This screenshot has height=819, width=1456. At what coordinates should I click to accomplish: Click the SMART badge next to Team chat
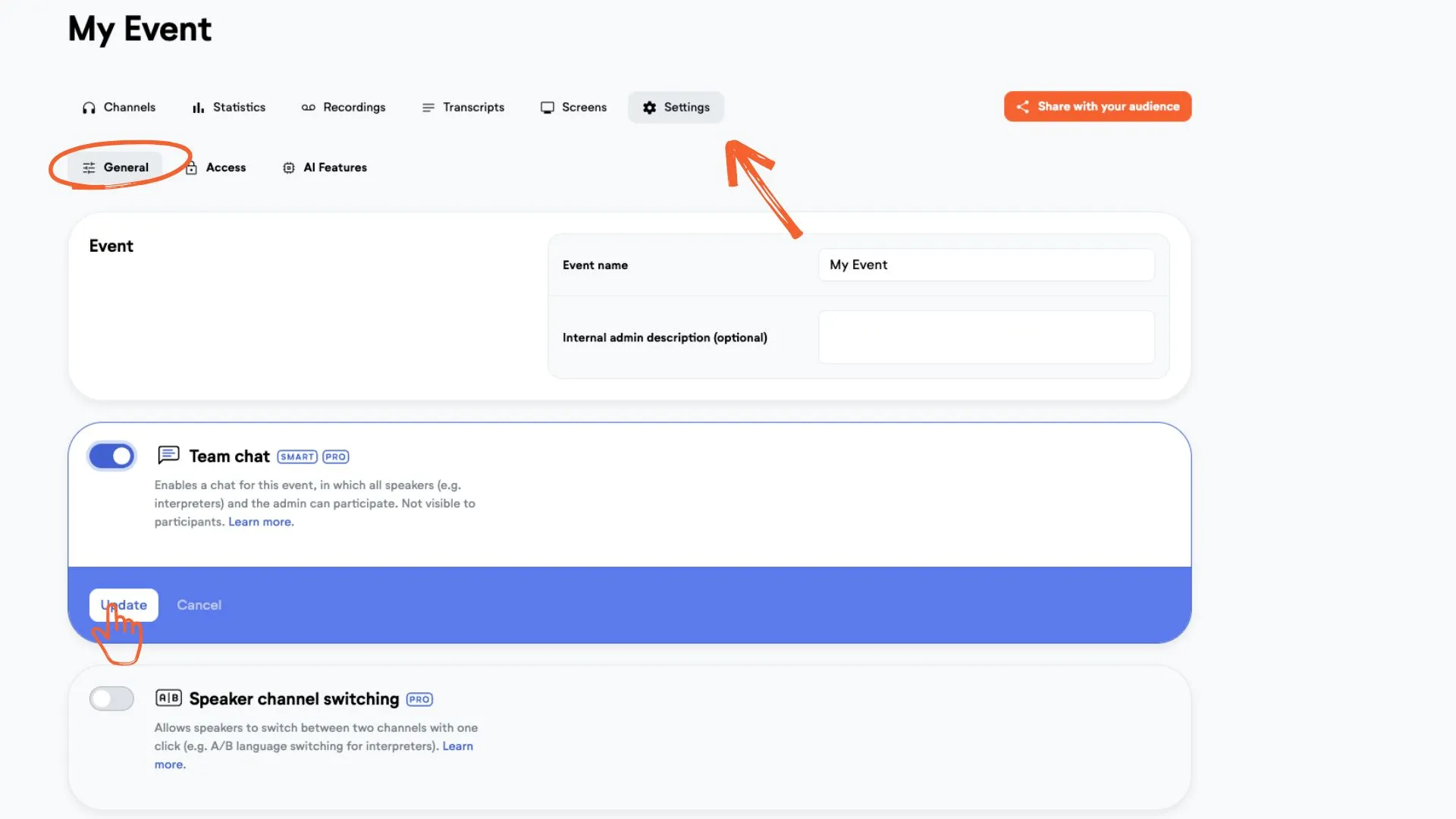(297, 457)
